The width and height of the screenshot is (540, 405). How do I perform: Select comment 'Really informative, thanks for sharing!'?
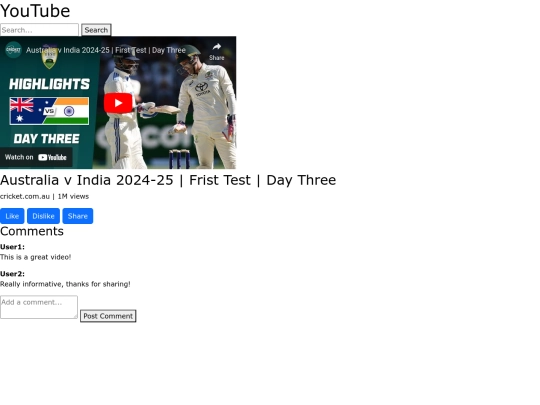click(65, 284)
